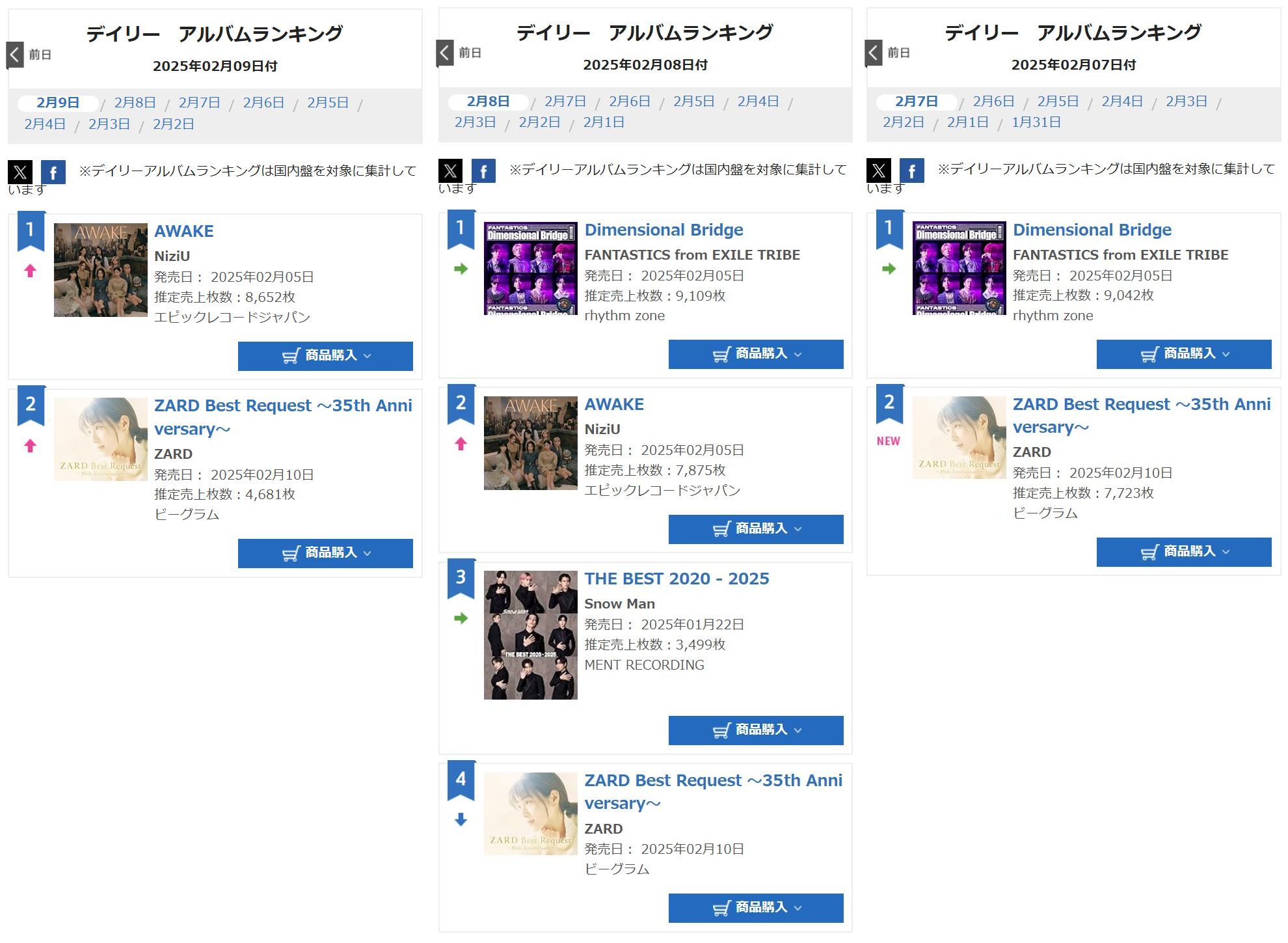
Task: Click Snow Man album cover thumbnail
Action: [x=531, y=635]
